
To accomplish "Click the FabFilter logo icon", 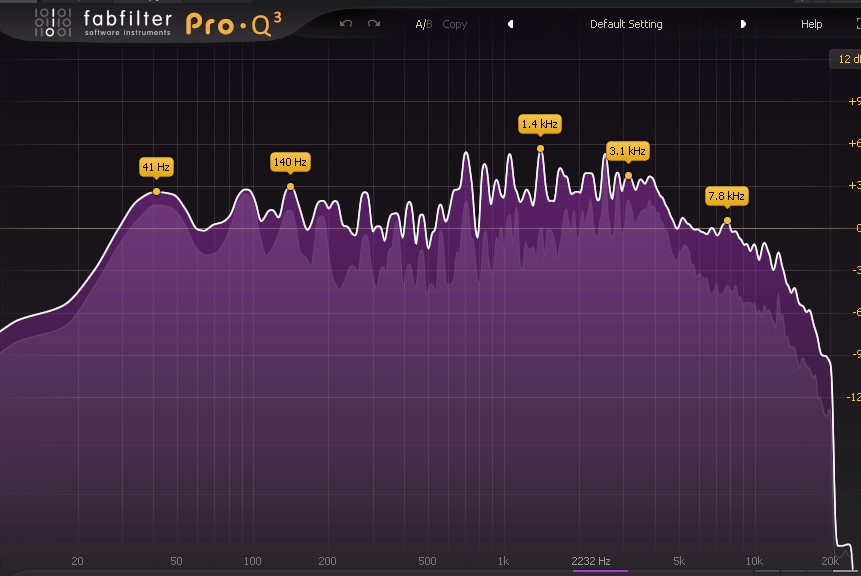I will tap(52, 21).
